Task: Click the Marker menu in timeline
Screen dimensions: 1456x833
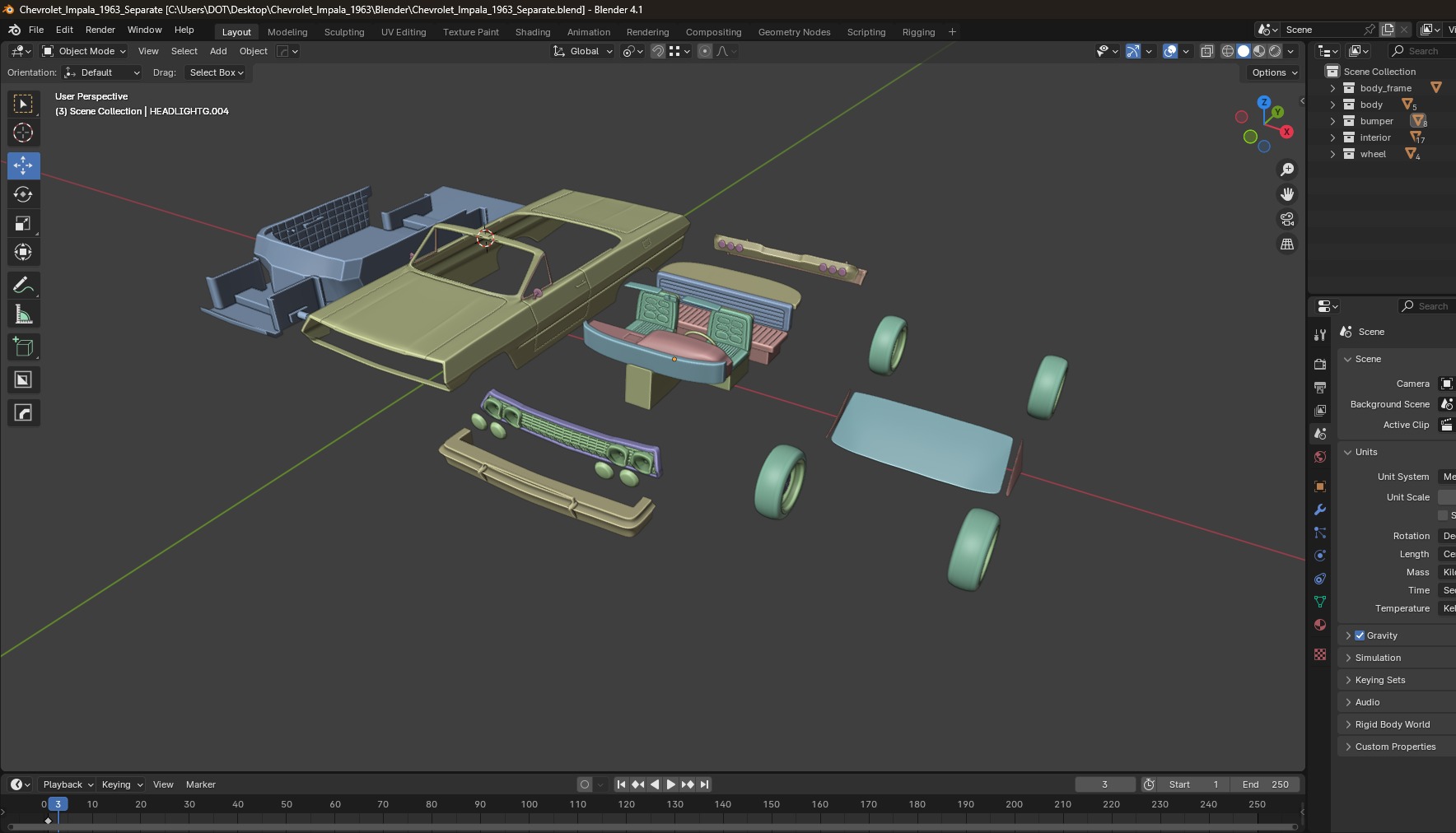Action: click(200, 784)
